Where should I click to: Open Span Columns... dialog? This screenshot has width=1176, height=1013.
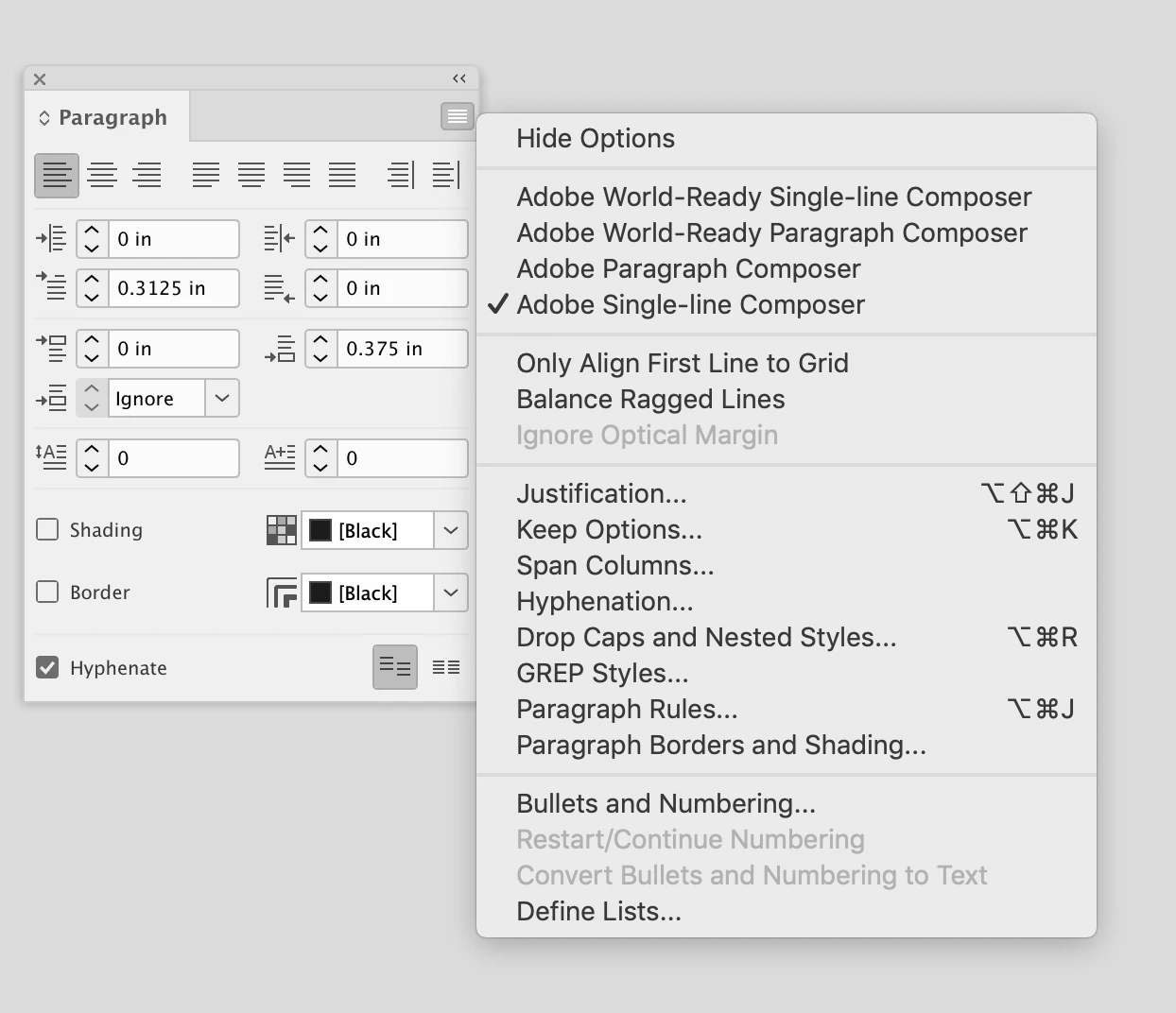tap(786, 565)
